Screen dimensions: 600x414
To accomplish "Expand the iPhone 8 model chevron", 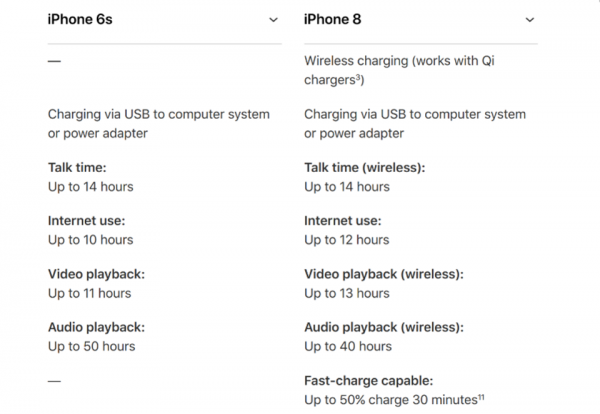I will coord(529,20).
